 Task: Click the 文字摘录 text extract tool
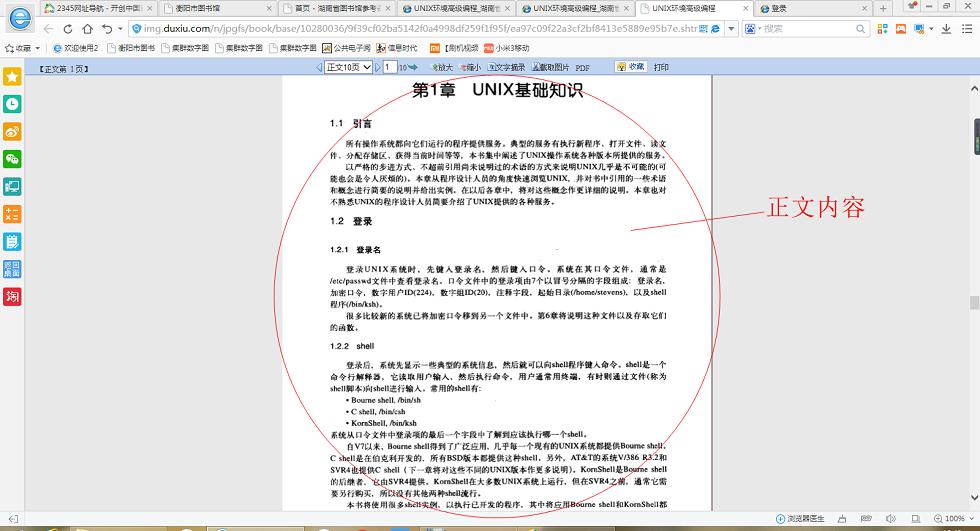pos(507,67)
